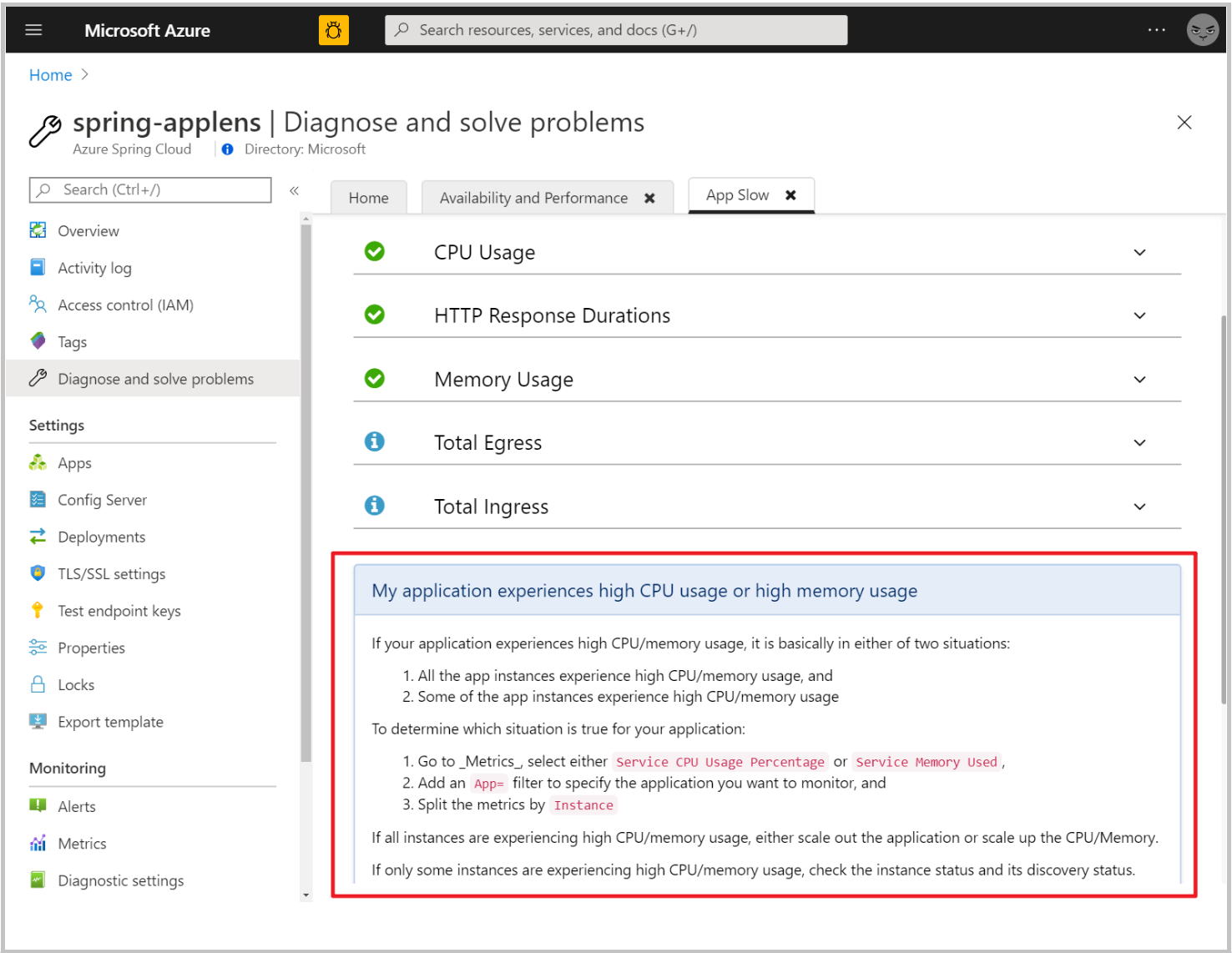
Task: Click the Overview icon in sidebar
Action: (x=38, y=230)
